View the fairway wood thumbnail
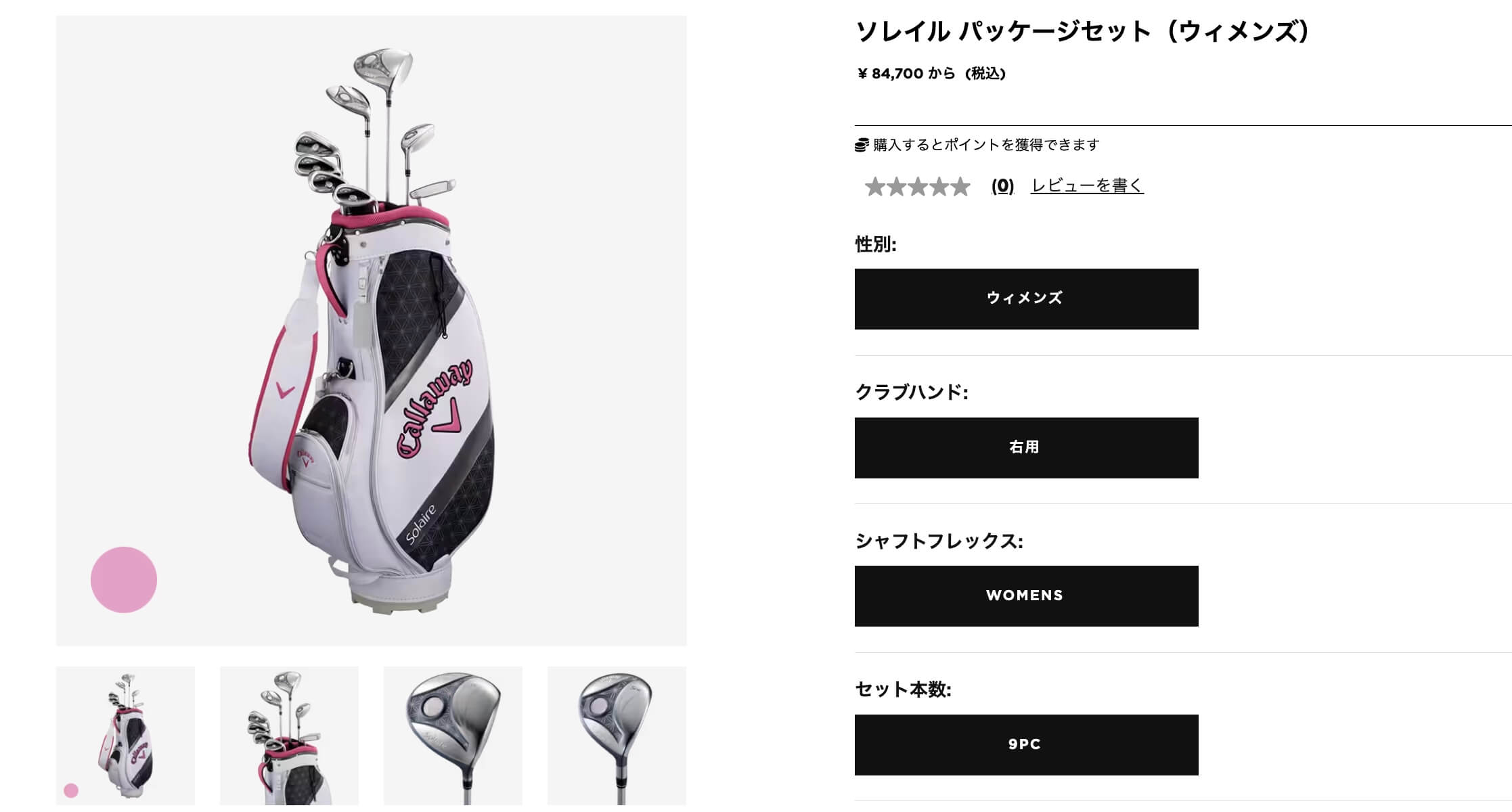1512x812 pixels. pos(617,736)
